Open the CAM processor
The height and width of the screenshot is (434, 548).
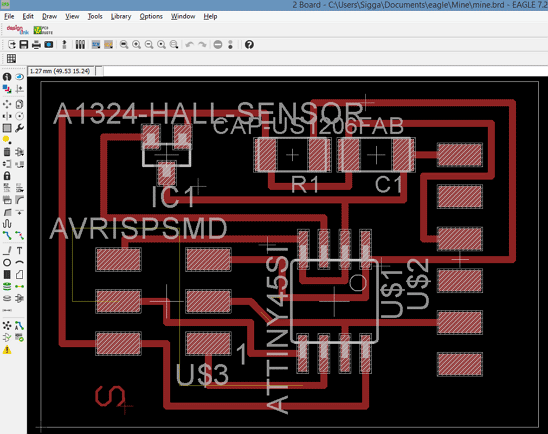[49, 45]
